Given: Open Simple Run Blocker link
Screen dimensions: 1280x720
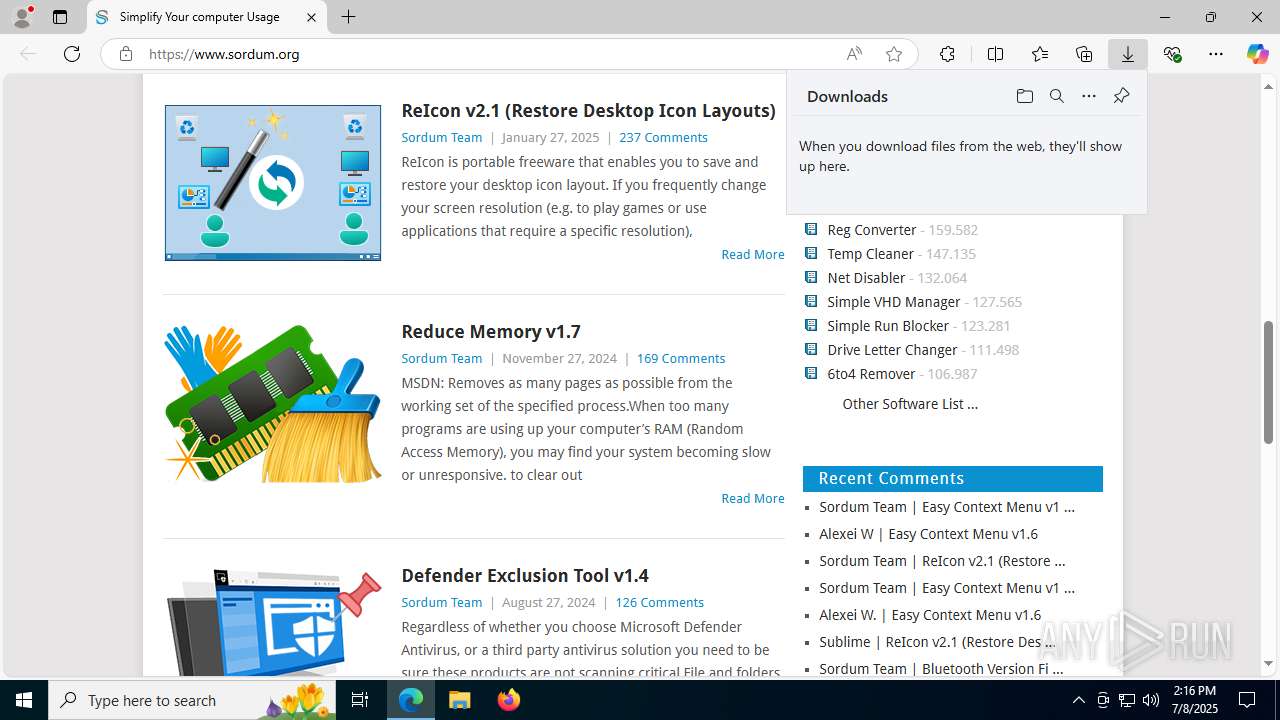Looking at the screenshot, I should 888,326.
